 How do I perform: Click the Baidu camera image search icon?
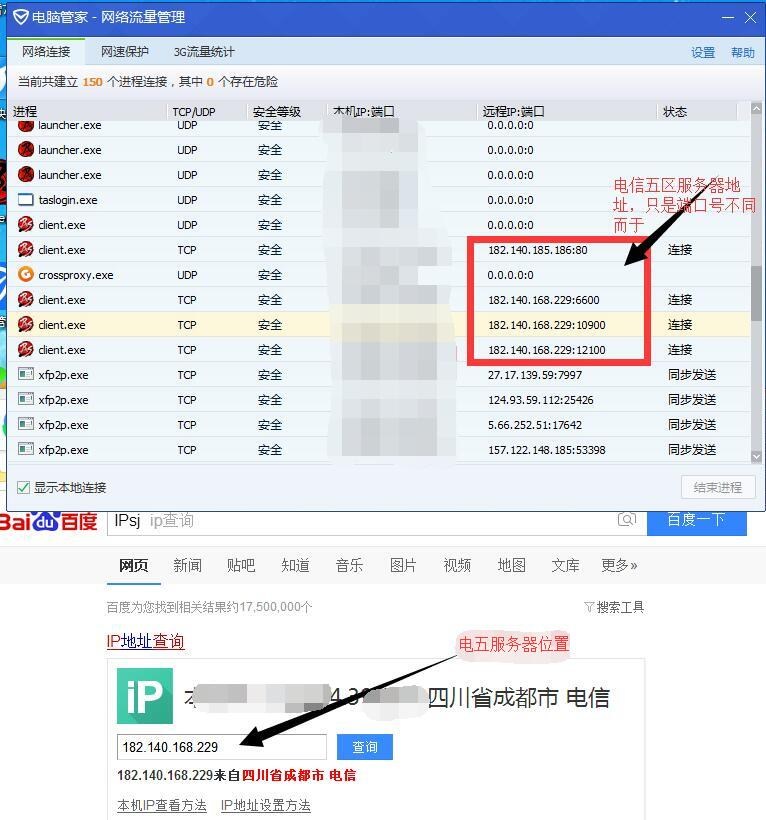coord(627,520)
